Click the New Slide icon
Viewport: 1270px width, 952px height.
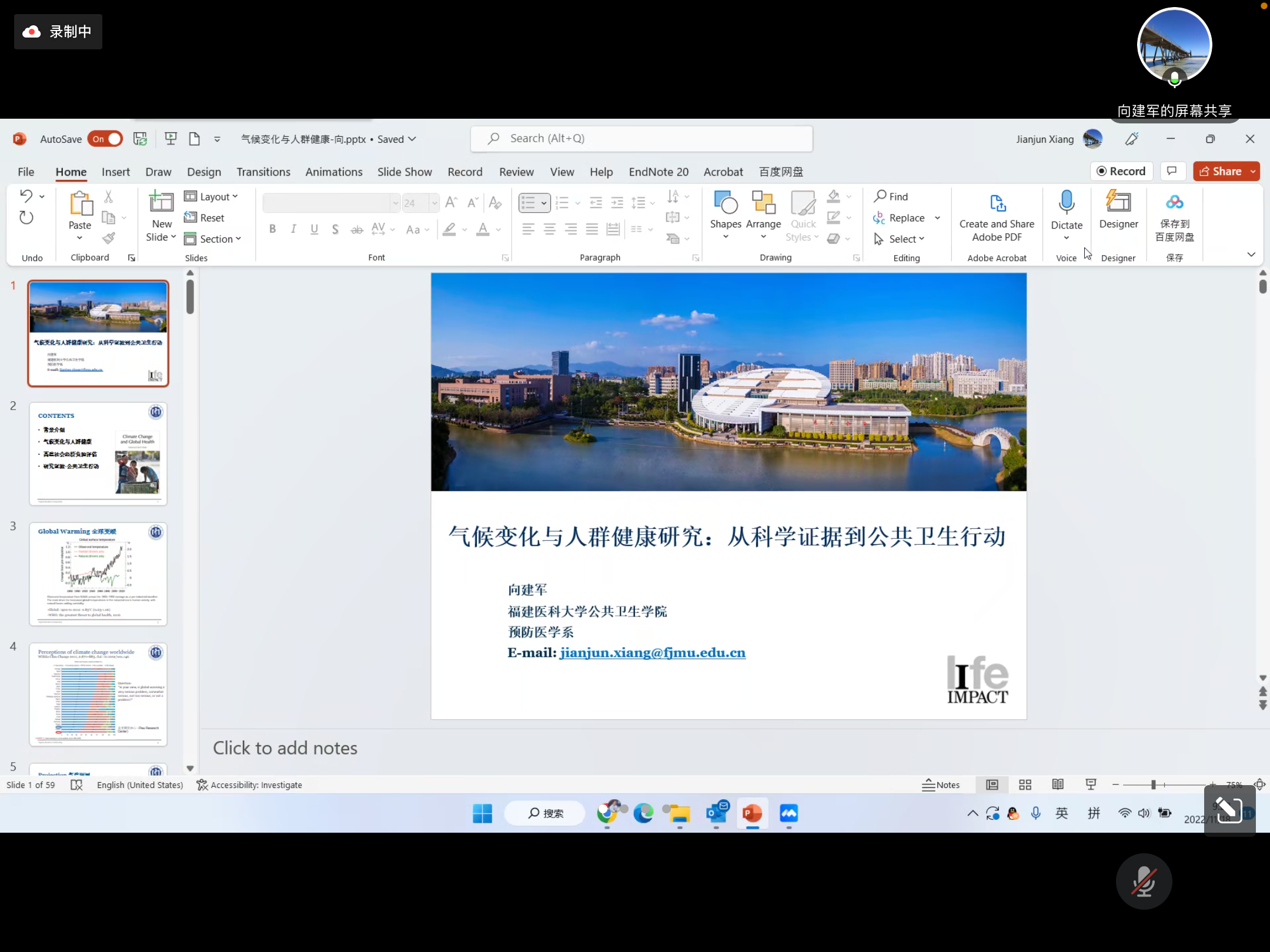(x=161, y=202)
